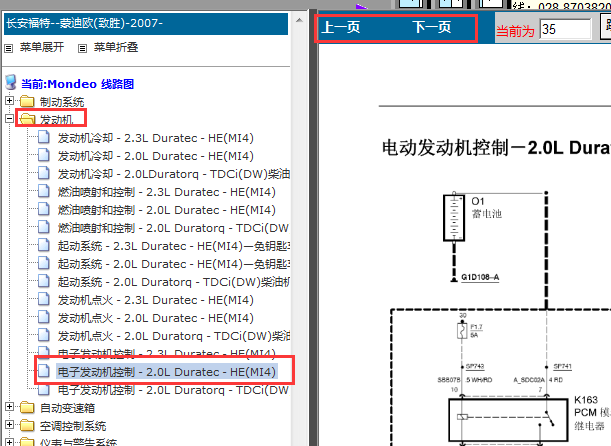Open 电子发动机控制 - 2.0L Duratorq TDCi page
The image size is (611, 446).
point(173,390)
